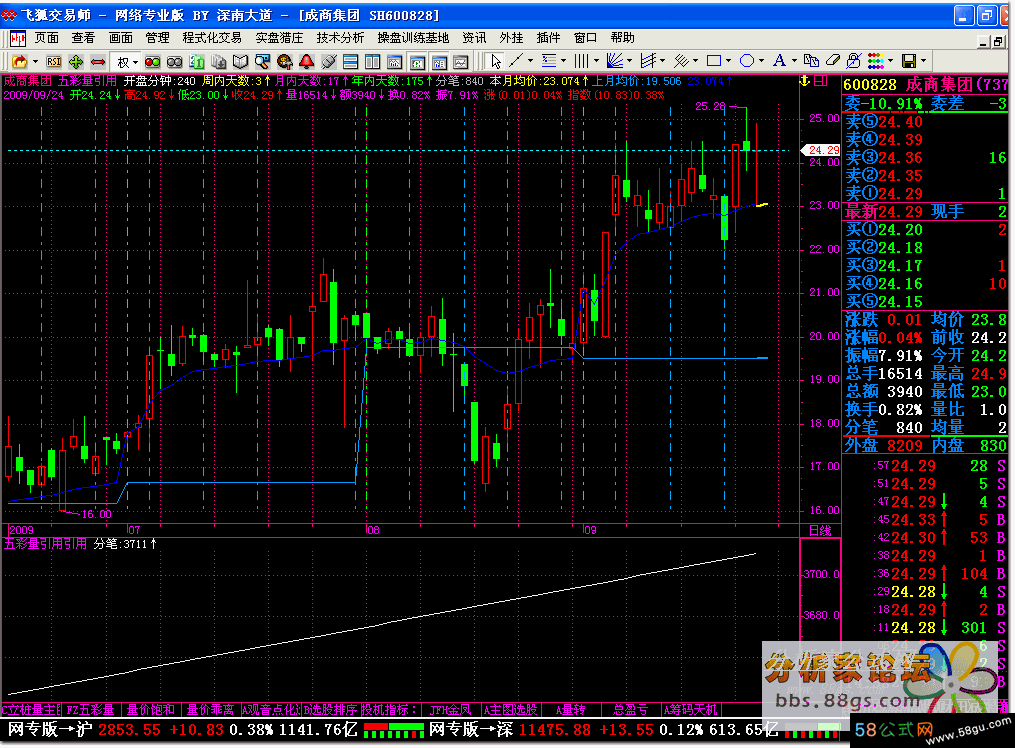Click the gray twin circles icon
The width and height of the screenshot is (1015, 748).
click(175, 61)
